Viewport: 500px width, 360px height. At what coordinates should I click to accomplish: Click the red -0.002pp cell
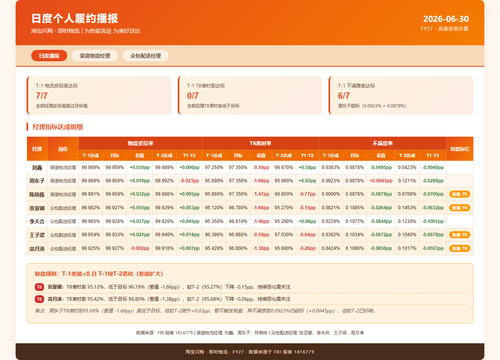140,248
